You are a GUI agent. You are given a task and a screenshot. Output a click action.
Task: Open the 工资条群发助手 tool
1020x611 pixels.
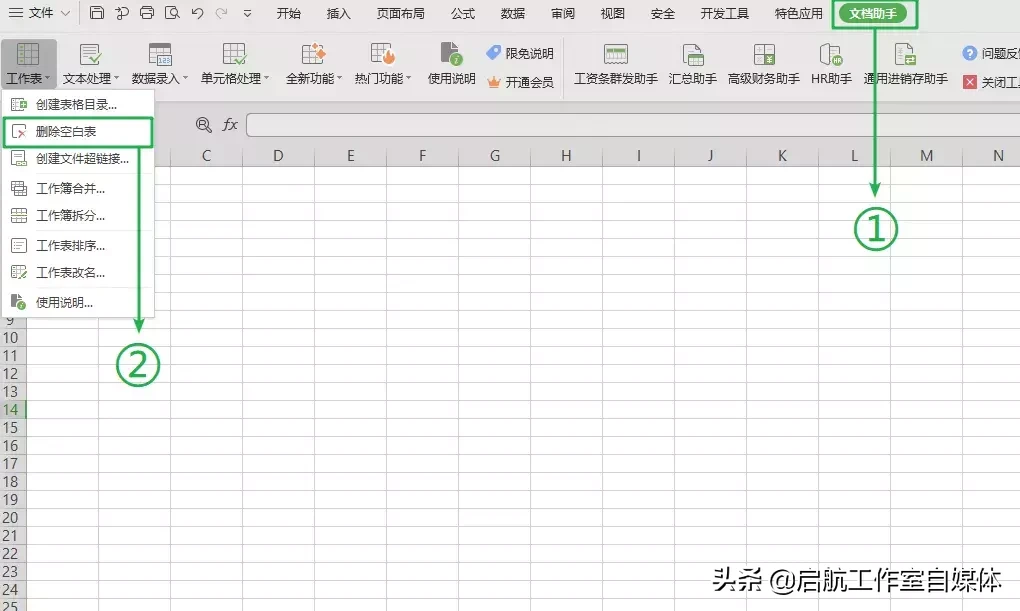pyautogui.click(x=615, y=63)
